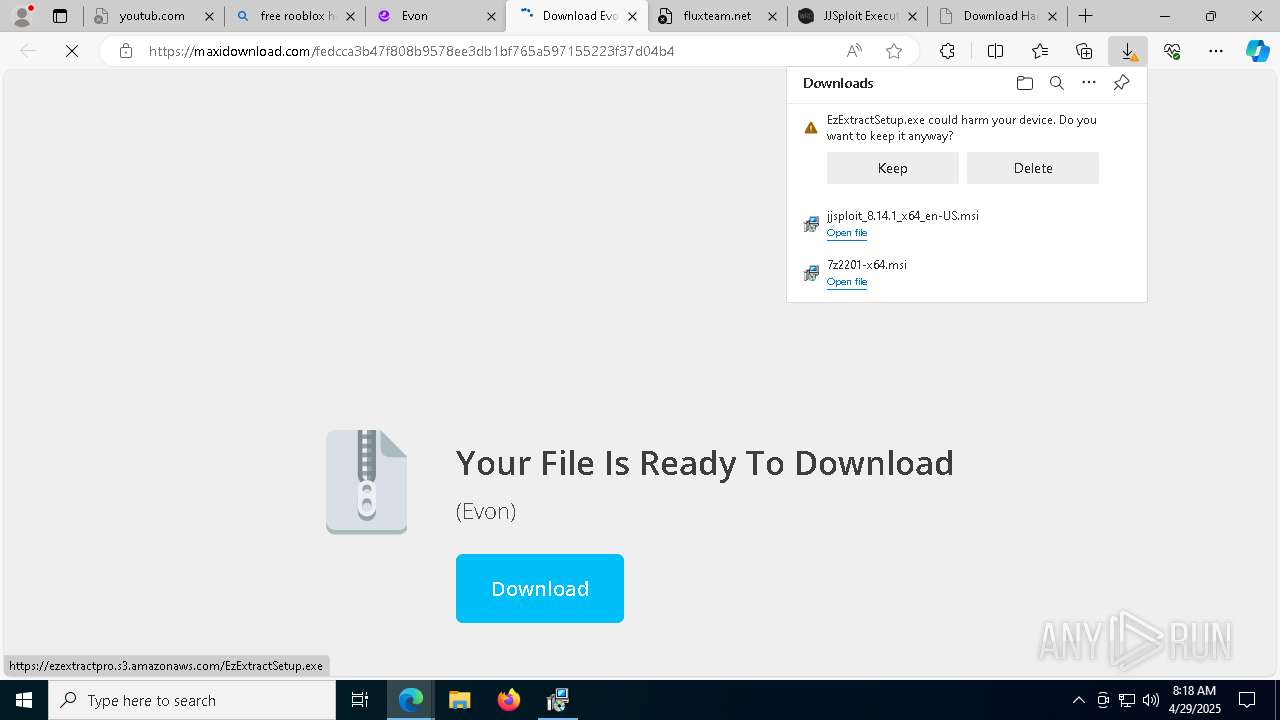Open the Edge profile icon

[x=22, y=16]
